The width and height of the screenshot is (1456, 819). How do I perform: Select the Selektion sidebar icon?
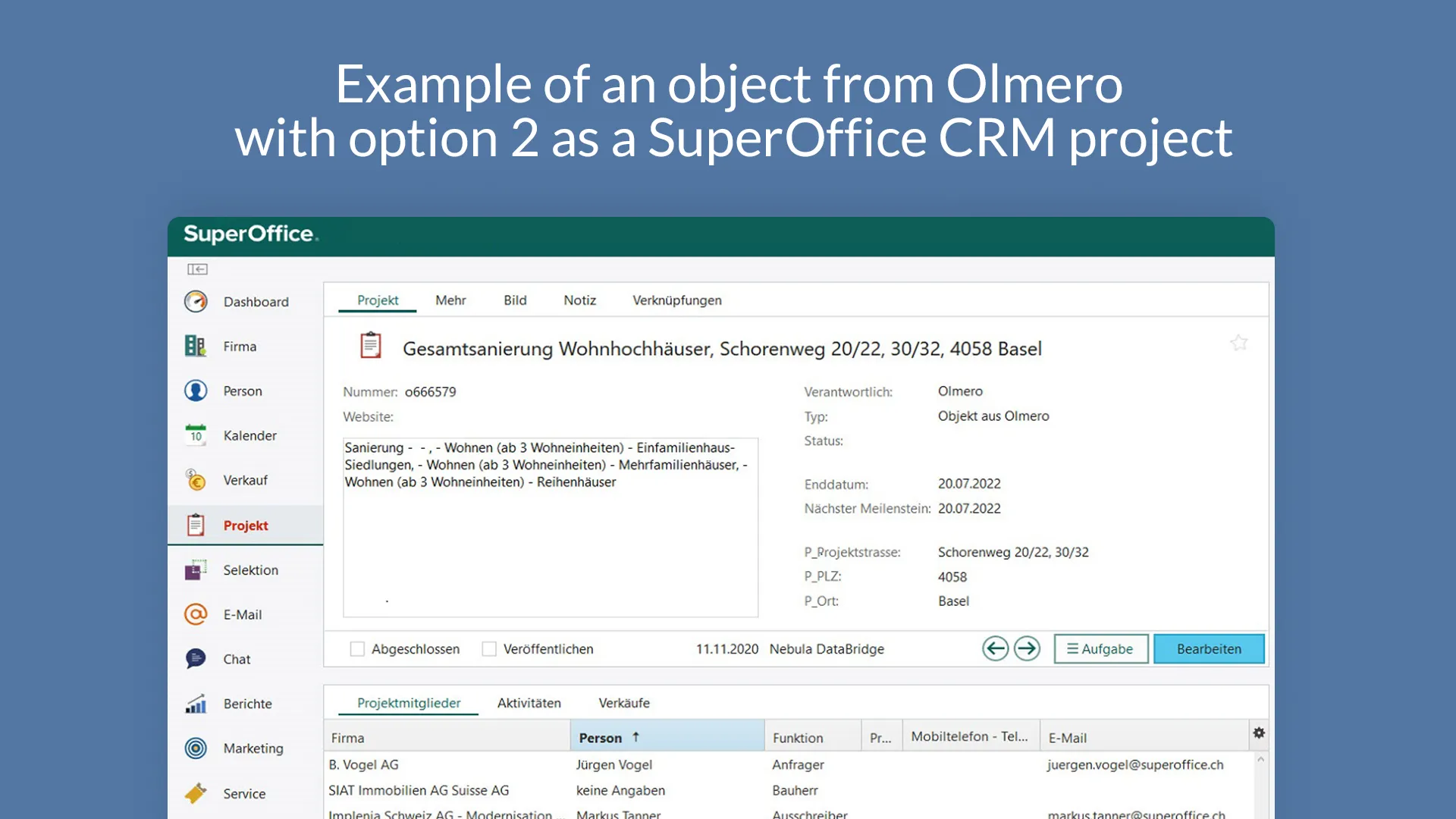click(196, 570)
